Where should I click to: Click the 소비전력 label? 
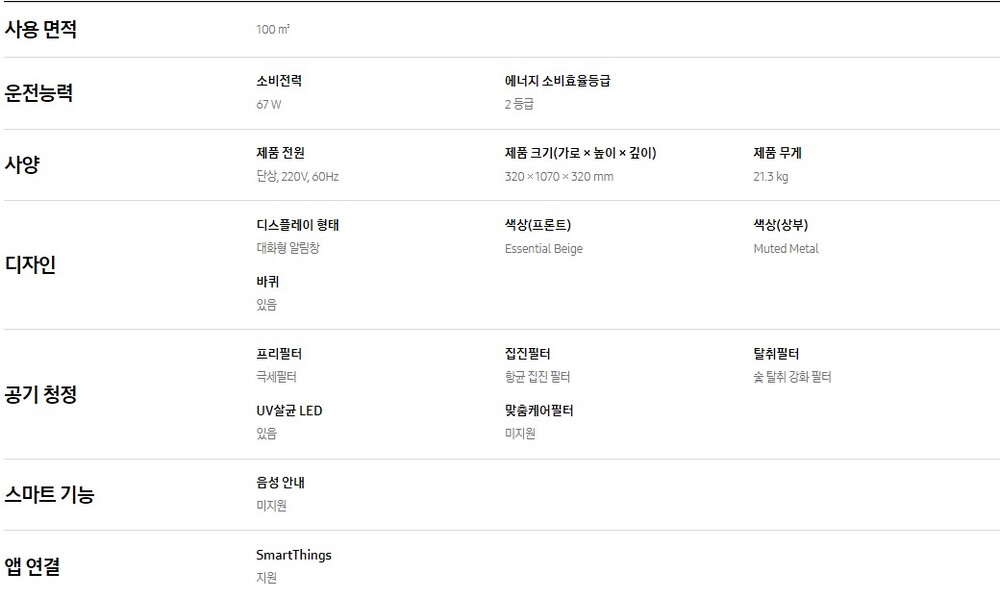click(279, 81)
